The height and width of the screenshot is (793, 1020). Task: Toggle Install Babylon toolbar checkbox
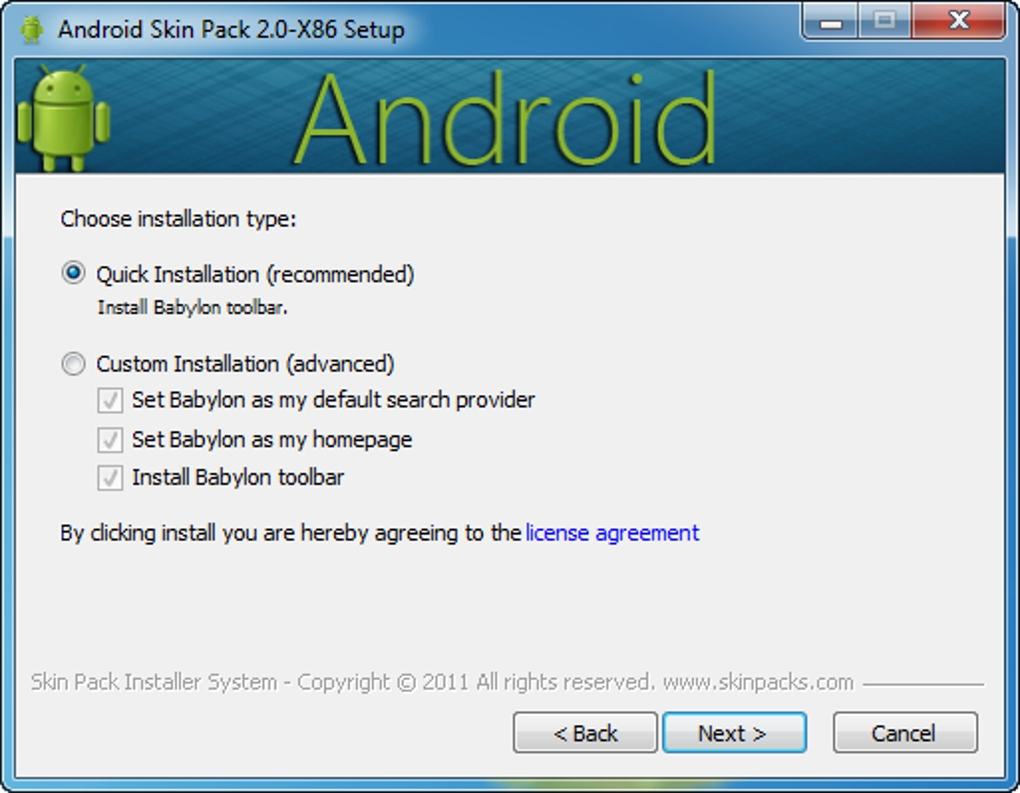[x=110, y=477]
